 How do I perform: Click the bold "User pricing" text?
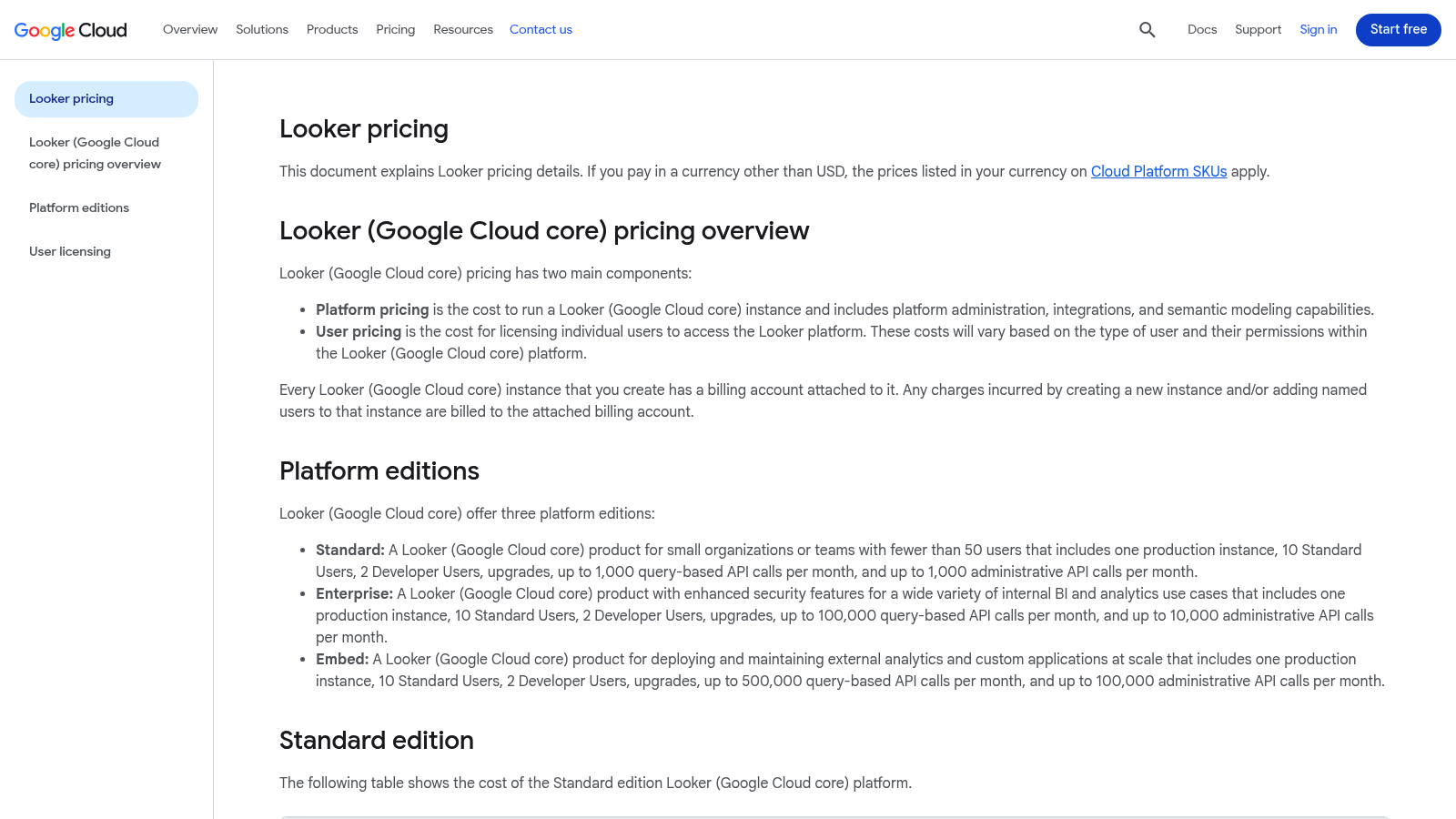coord(359,331)
